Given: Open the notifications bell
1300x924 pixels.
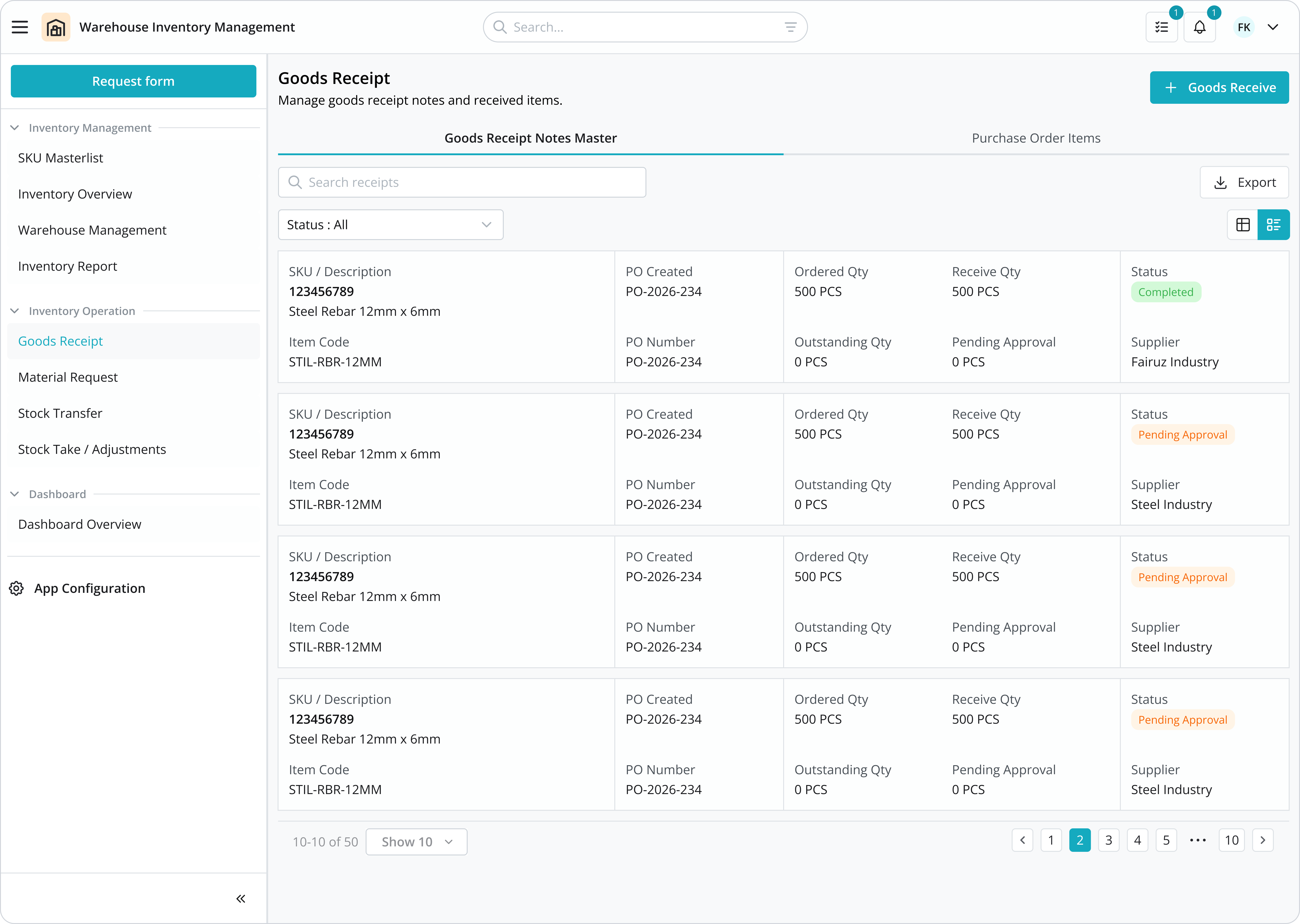Looking at the screenshot, I should (x=1200, y=27).
